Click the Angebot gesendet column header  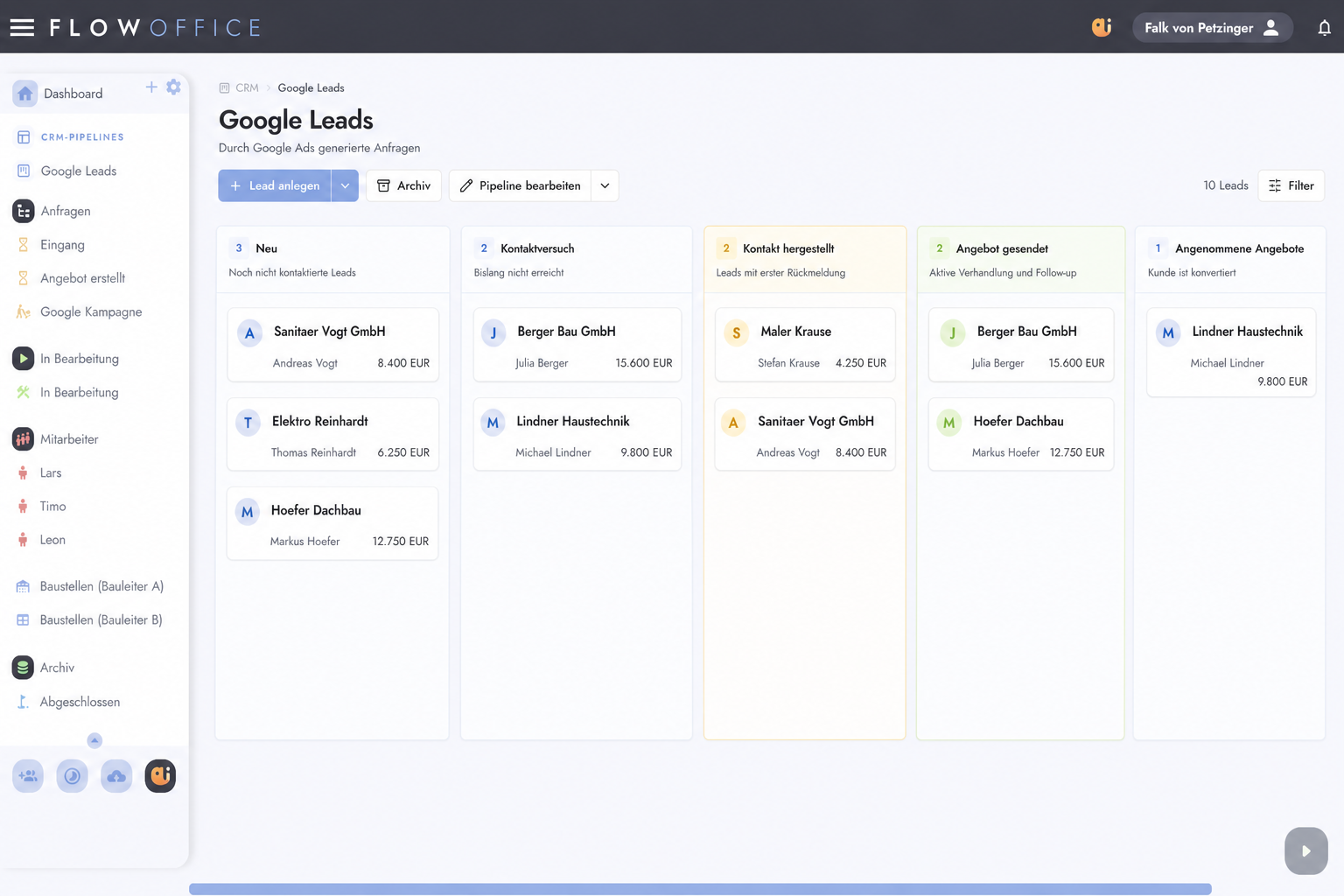pyautogui.click(x=1020, y=259)
